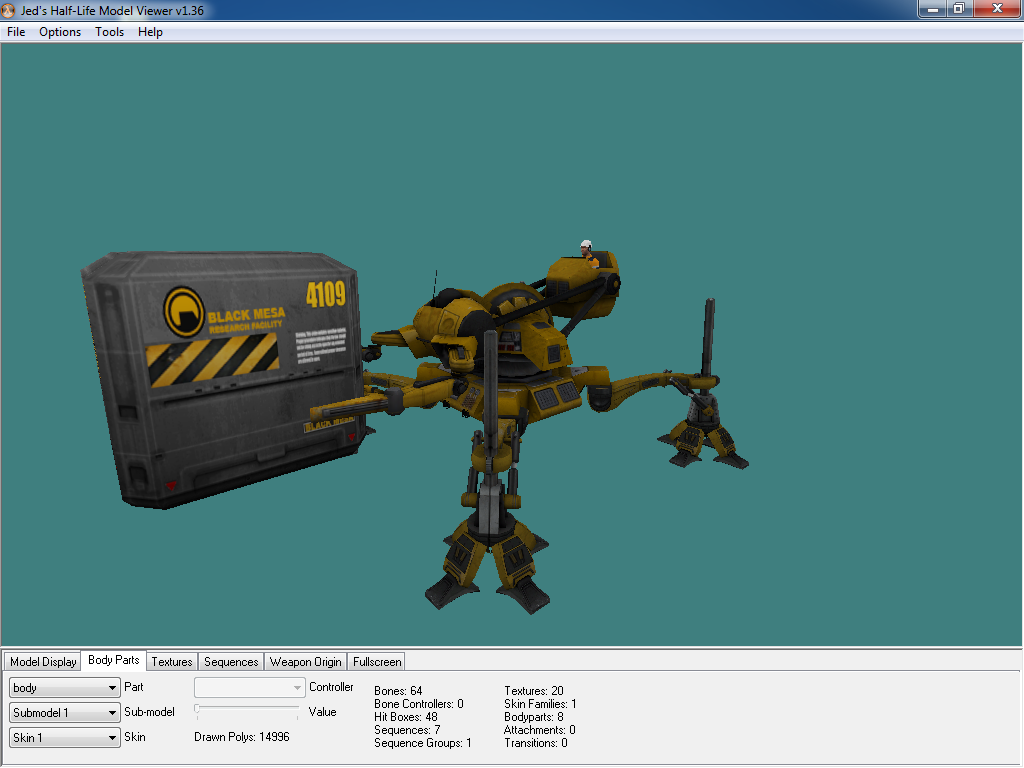Viewport: 1024px width, 768px height.
Task: Open the Fullscreen tab
Action: 377,662
